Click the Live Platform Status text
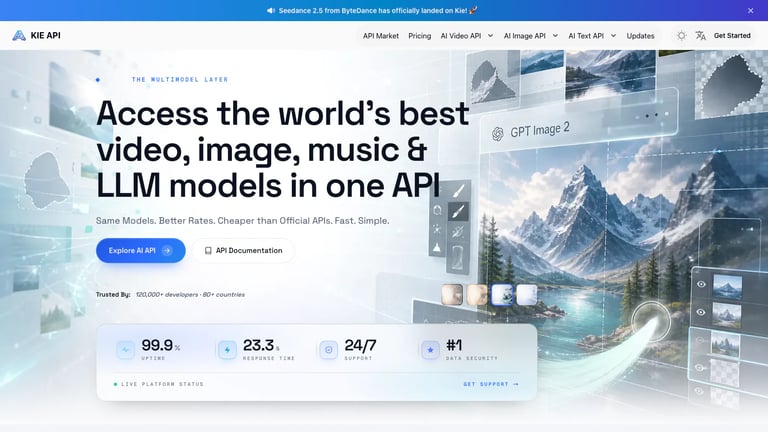This screenshot has height=432, width=768. tap(162, 384)
